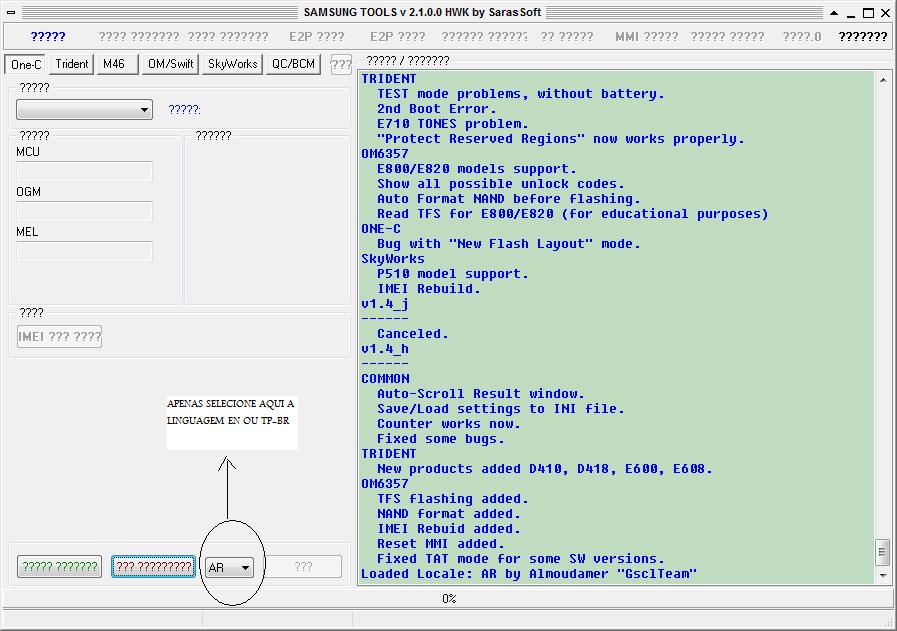This screenshot has height=631, width=897.
Task: Click log line "Show all possible unlock codes."
Action: click(x=501, y=184)
